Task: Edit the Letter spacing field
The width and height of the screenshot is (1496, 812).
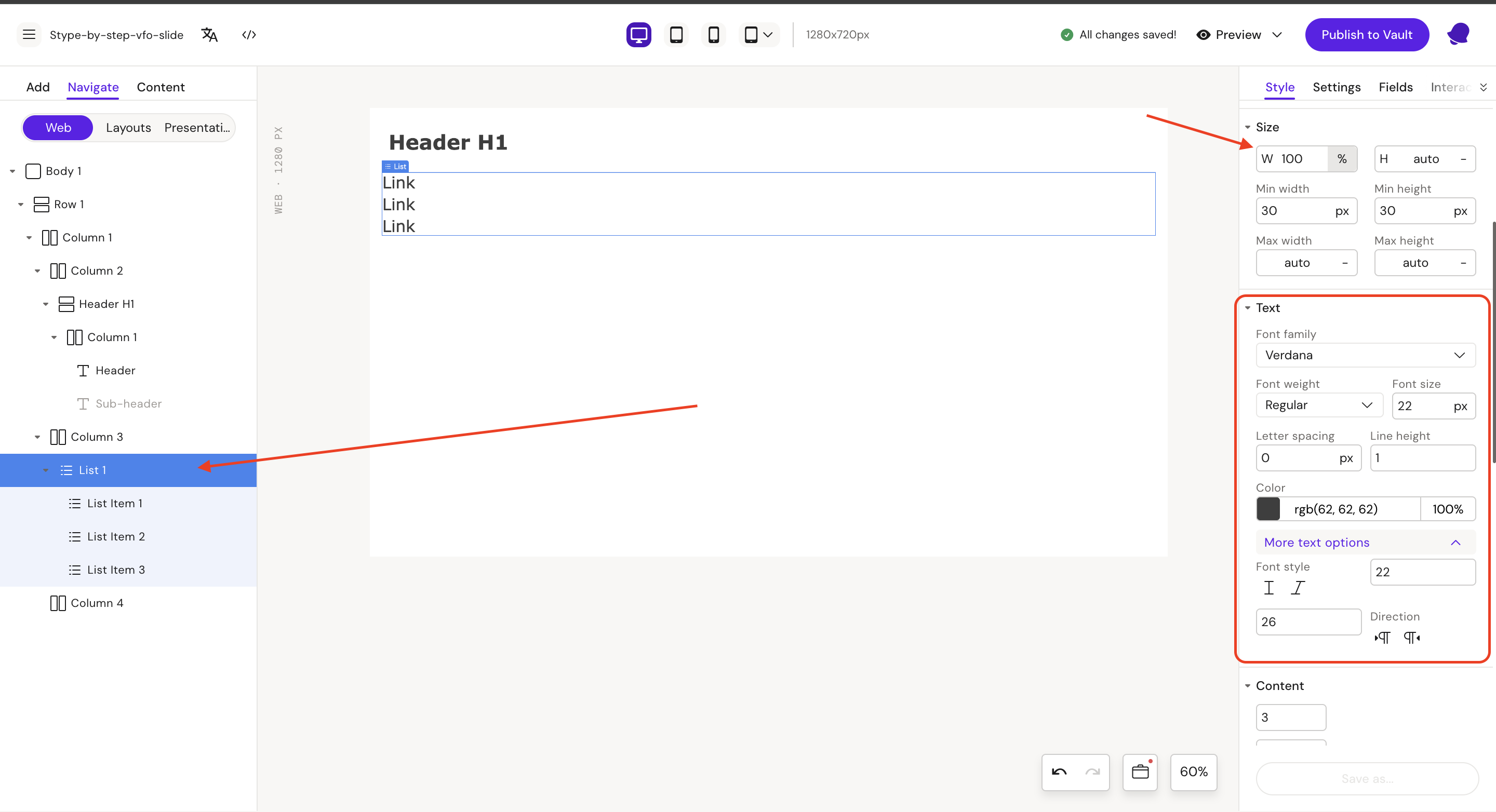Action: click(1308, 458)
